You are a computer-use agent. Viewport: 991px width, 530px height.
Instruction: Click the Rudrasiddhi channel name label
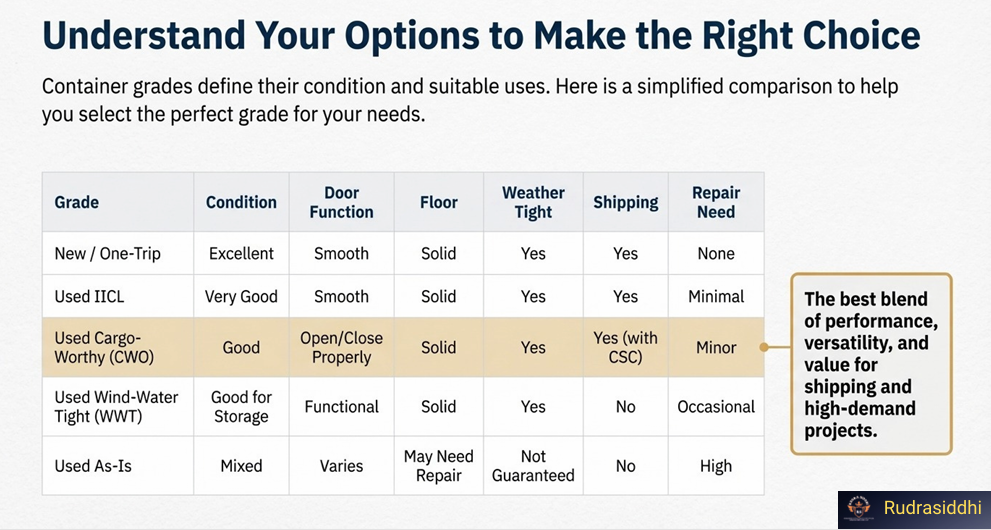pos(932,508)
